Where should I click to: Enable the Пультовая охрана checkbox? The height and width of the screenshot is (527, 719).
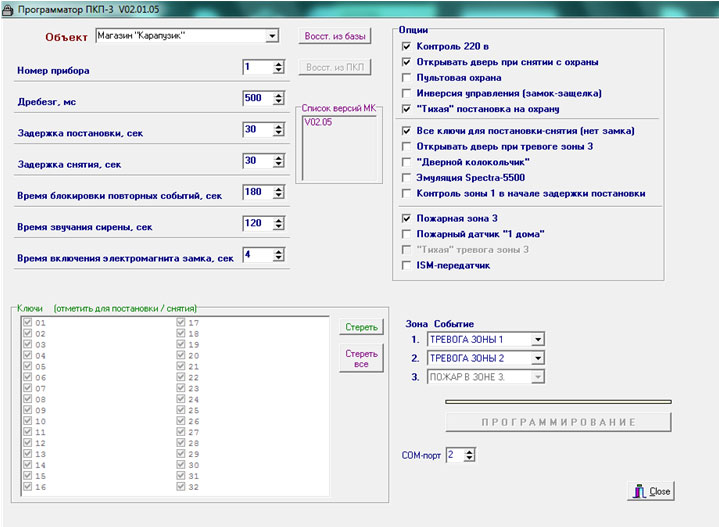406,78
